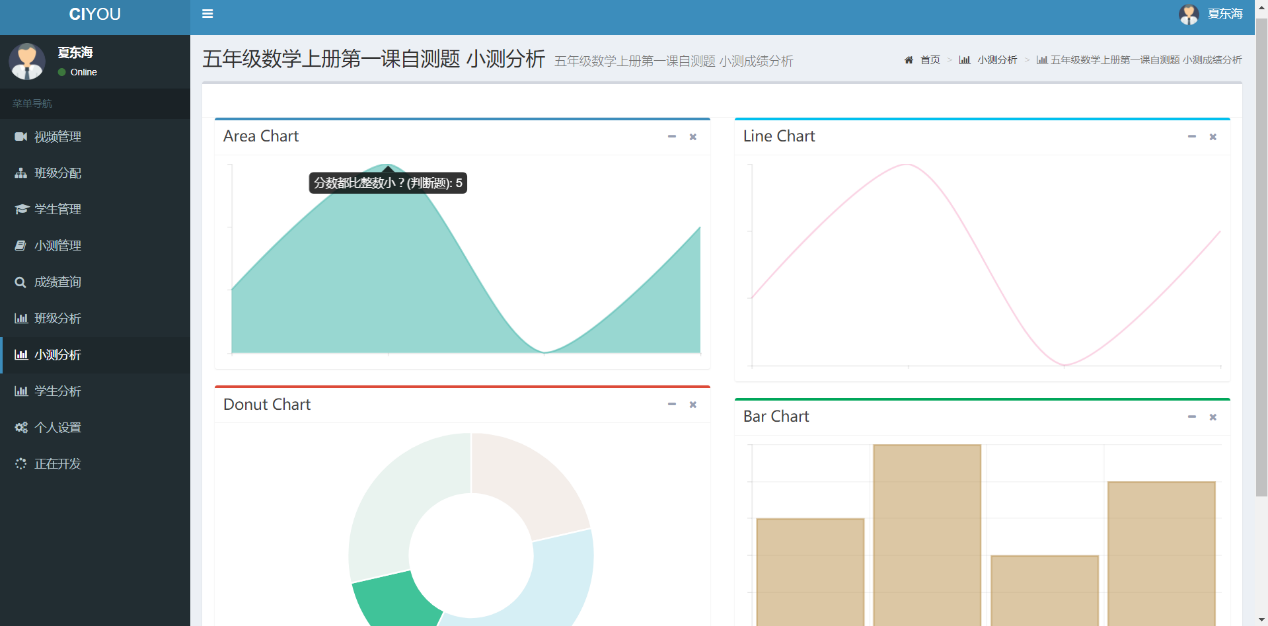Click the username 夏东海 in the sidebar

(75, 52)
